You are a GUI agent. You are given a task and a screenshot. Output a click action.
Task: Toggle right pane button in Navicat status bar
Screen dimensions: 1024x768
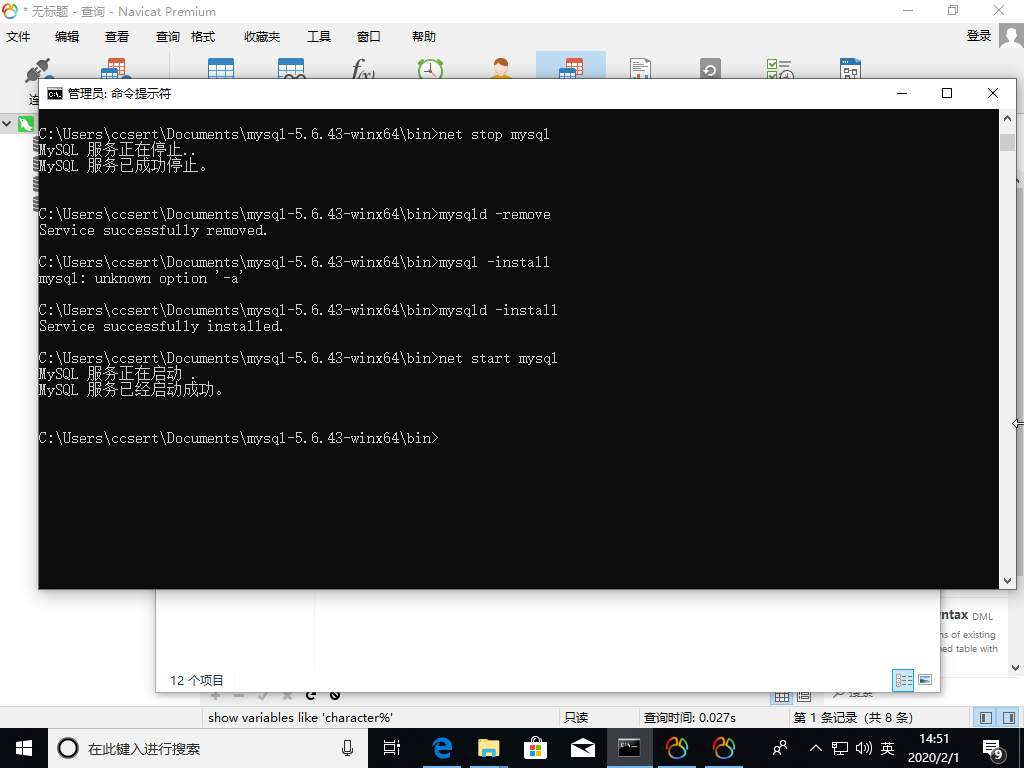point(1009,718)
